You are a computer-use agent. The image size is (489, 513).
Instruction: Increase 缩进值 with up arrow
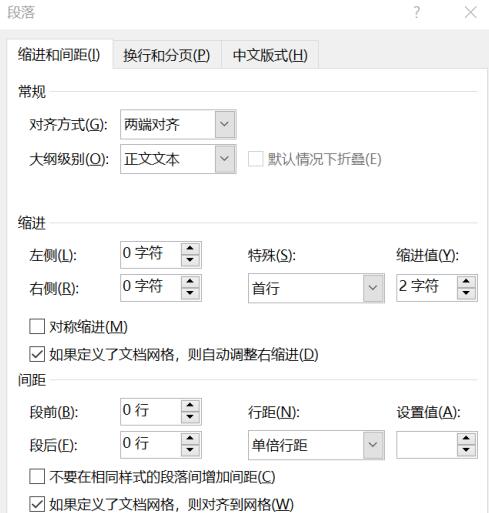(466, 282)
